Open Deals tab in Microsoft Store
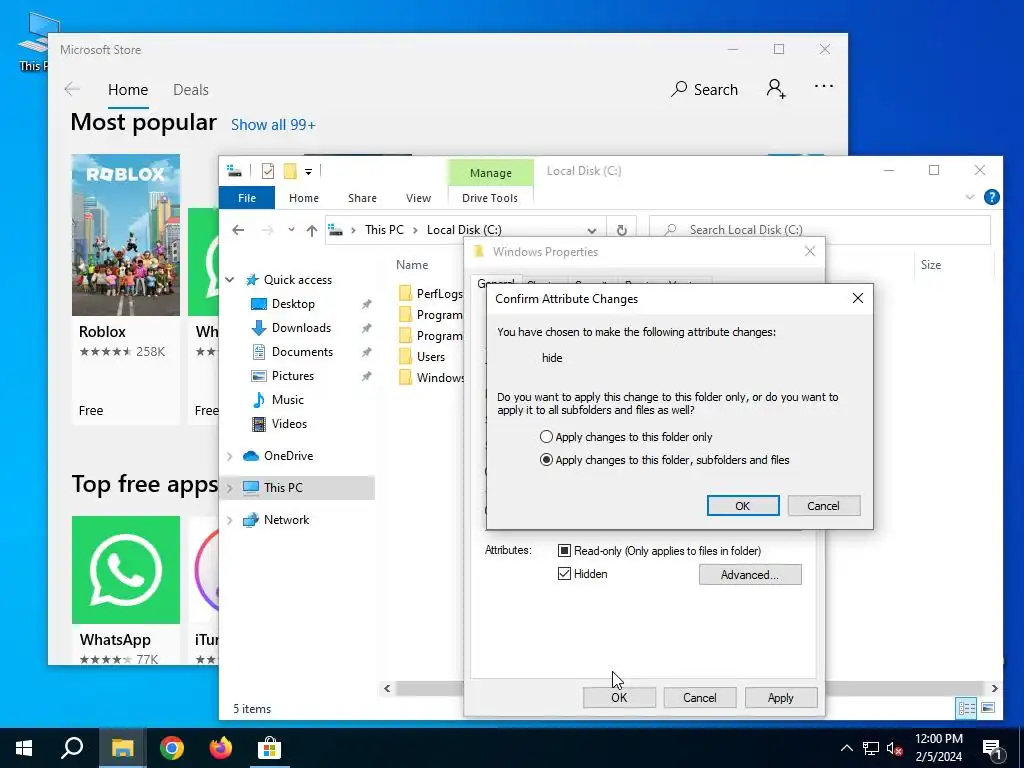1024x768 pixels. pos(191,89)
